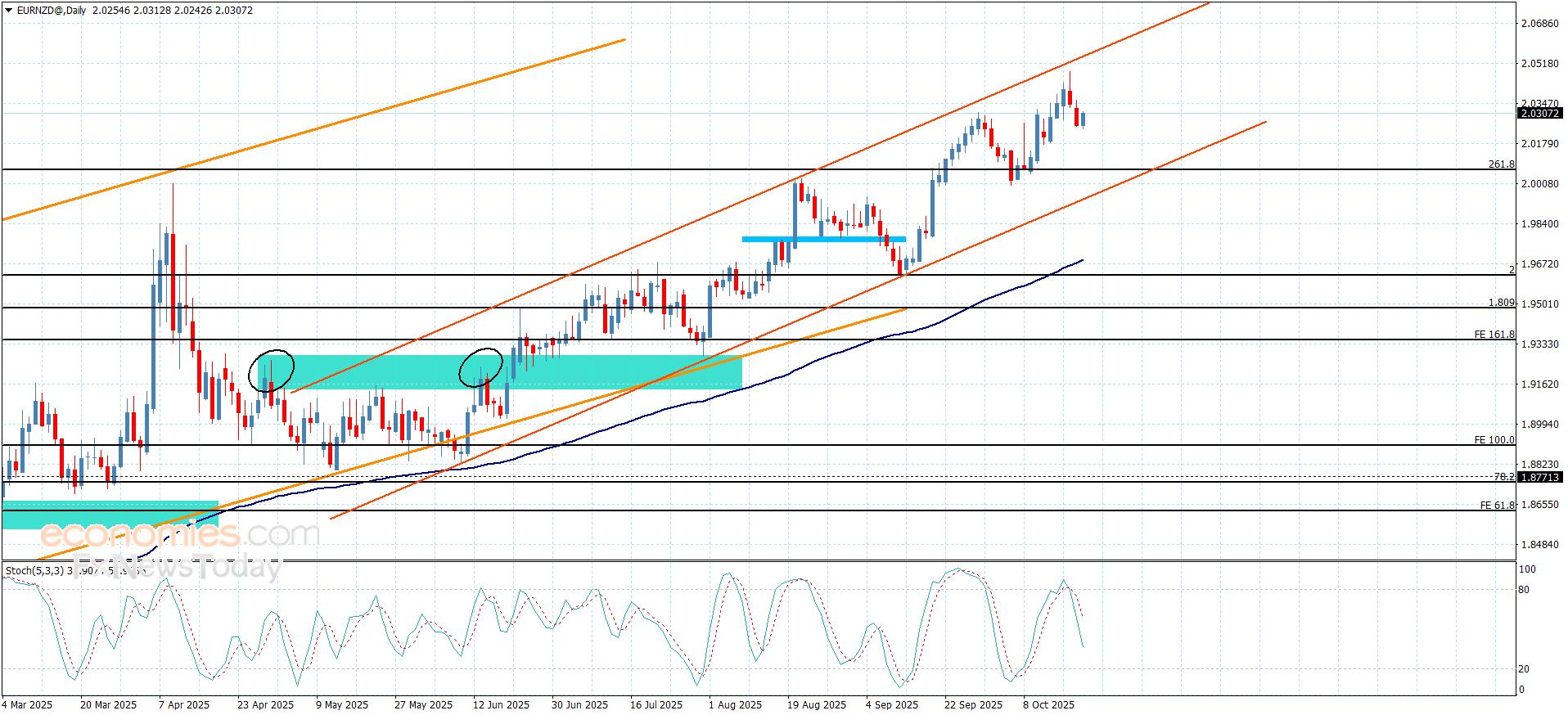1568x715 pixels.
Task: Click the triangle arrow beside the EURNZD symbol title
Action: pyautogui.click(x=8, y=11)
